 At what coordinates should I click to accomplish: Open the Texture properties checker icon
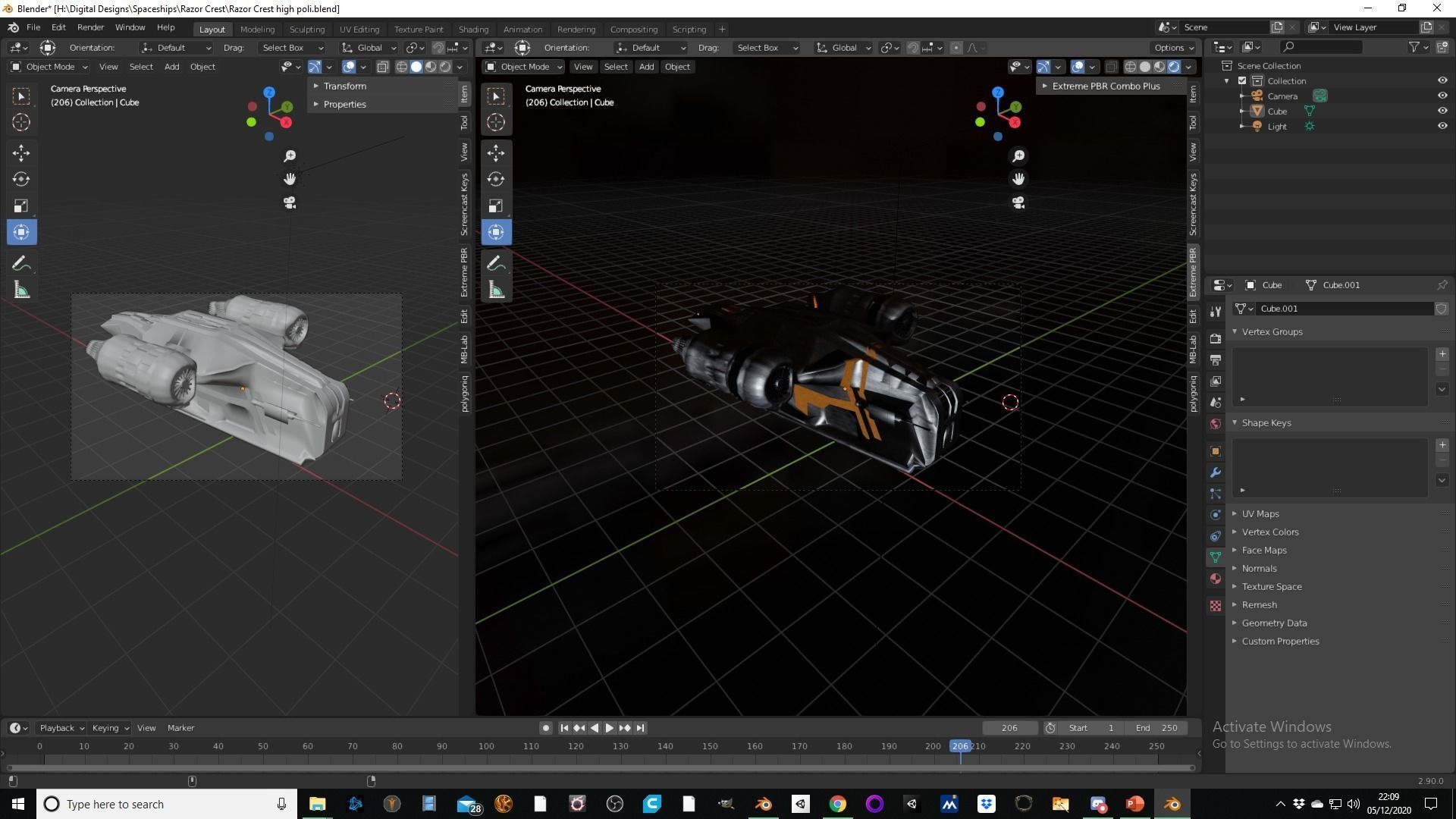[1216, 606]
